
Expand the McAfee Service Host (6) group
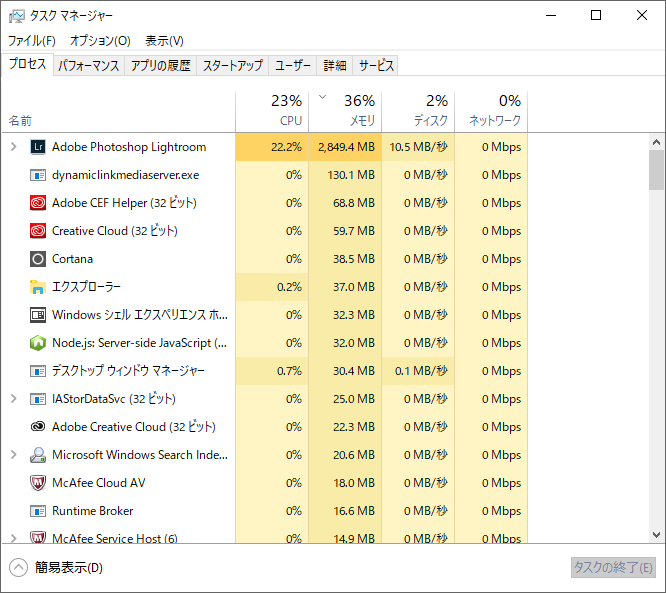(x=14, y=538)
